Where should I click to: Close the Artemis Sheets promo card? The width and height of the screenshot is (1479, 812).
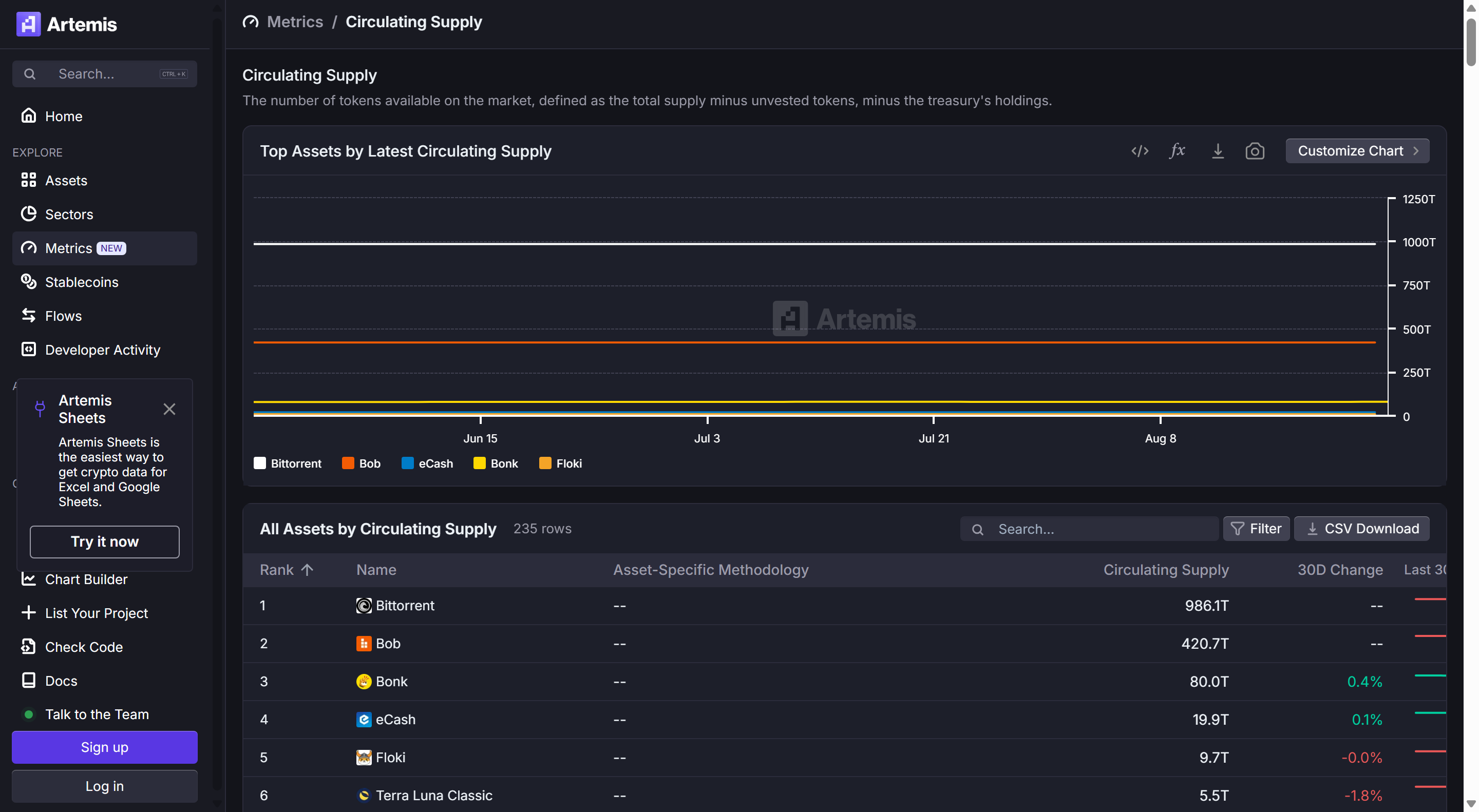tap(169, 409)
